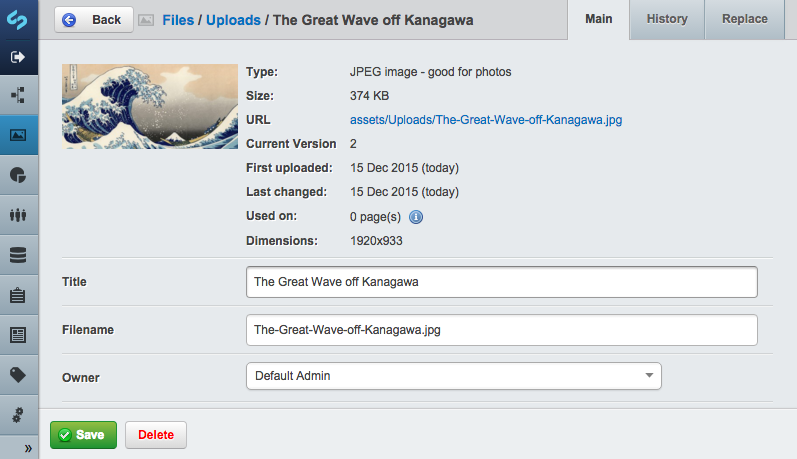Click the clipboard icon in sidebar

click(18, 295)
